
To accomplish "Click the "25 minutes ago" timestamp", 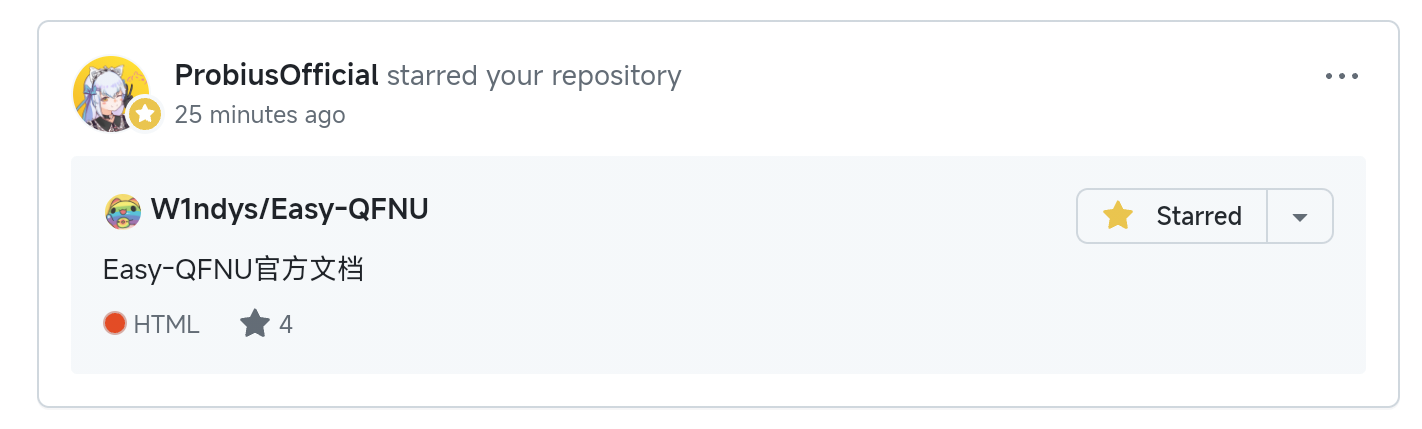I will (x=260, y=115).
